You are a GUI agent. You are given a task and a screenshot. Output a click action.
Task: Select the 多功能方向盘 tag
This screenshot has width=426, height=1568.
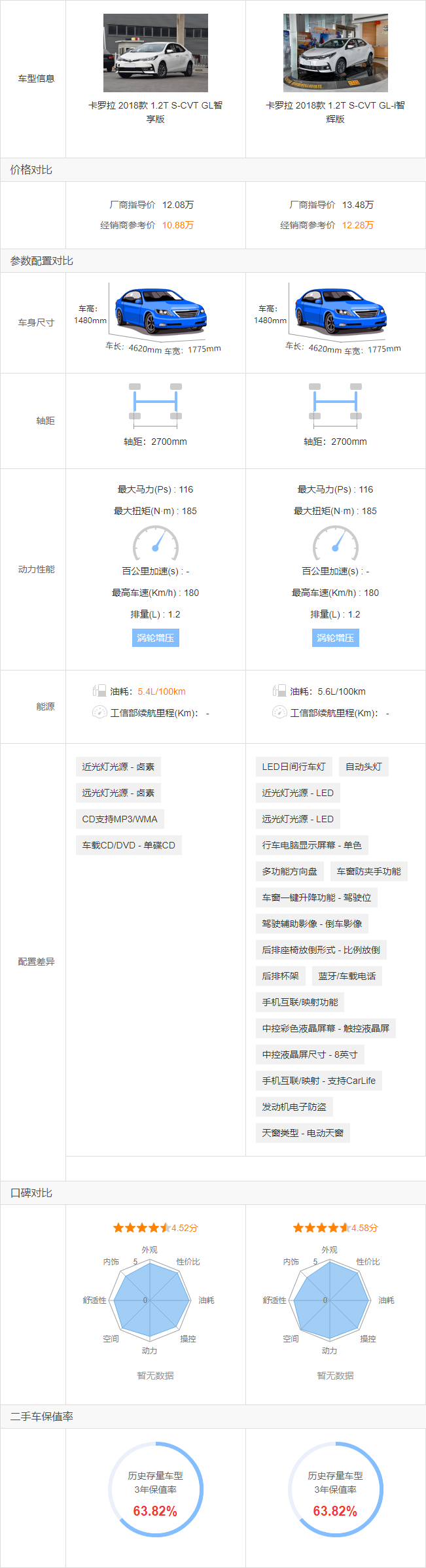290,871
